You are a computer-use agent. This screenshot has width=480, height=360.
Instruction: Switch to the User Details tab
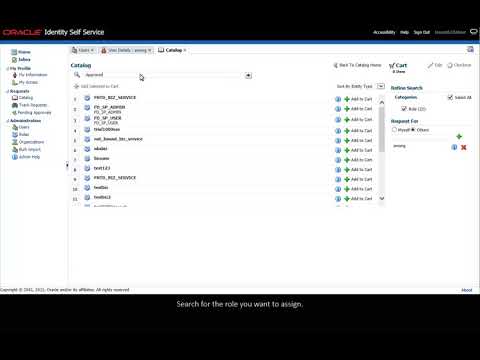126,50
